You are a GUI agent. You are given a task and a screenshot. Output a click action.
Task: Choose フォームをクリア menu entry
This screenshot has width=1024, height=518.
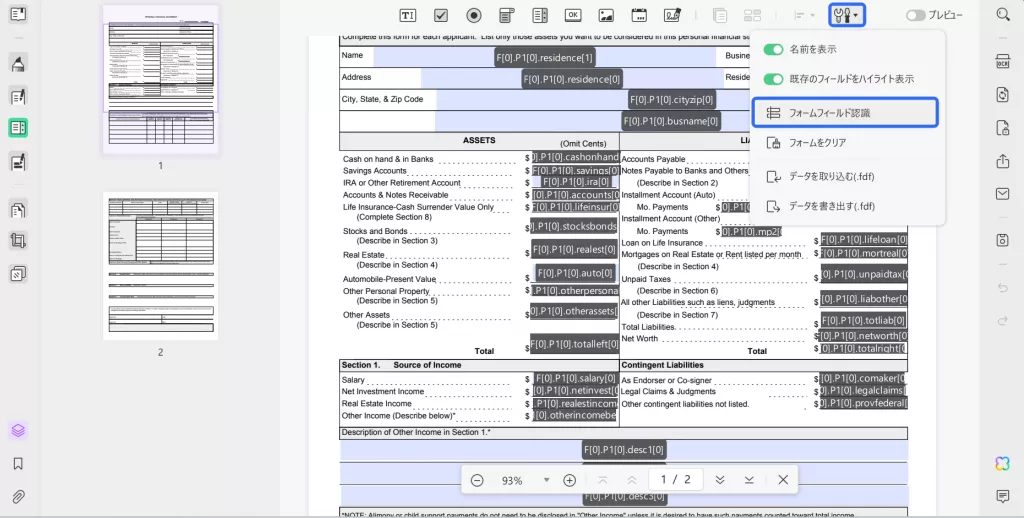tap(845, 142)
